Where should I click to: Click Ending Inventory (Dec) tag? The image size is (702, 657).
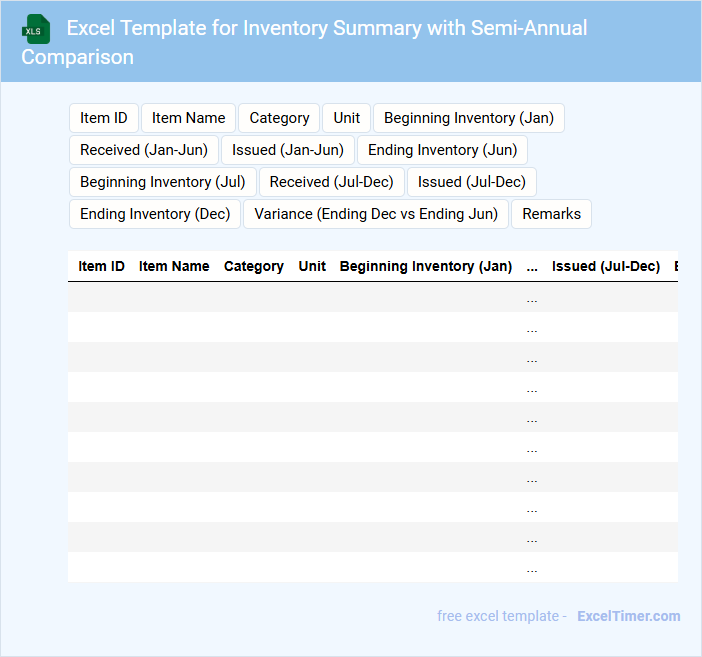click(x=155, y=214)
